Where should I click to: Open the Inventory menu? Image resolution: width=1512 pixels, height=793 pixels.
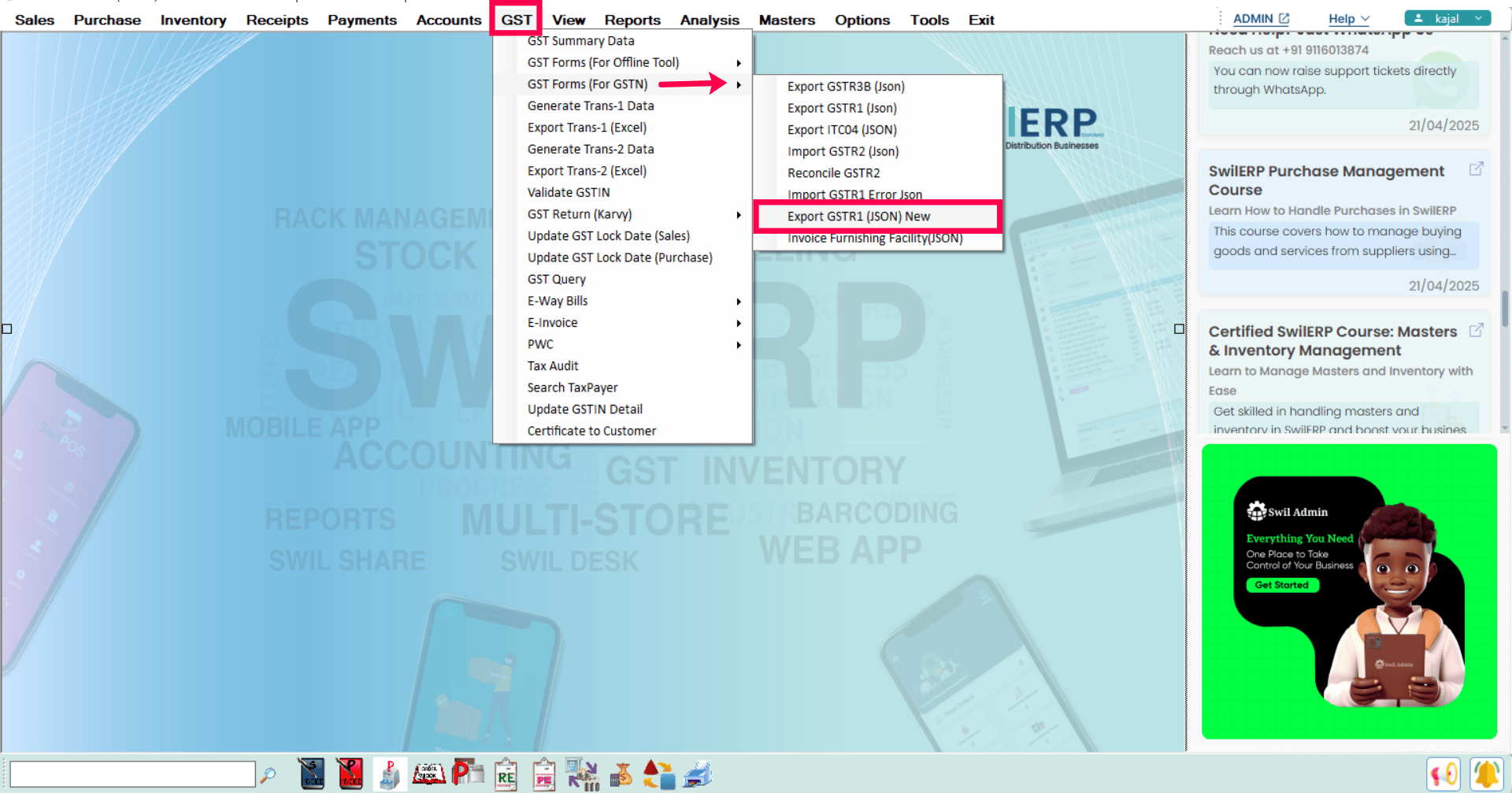pos(194,20)
